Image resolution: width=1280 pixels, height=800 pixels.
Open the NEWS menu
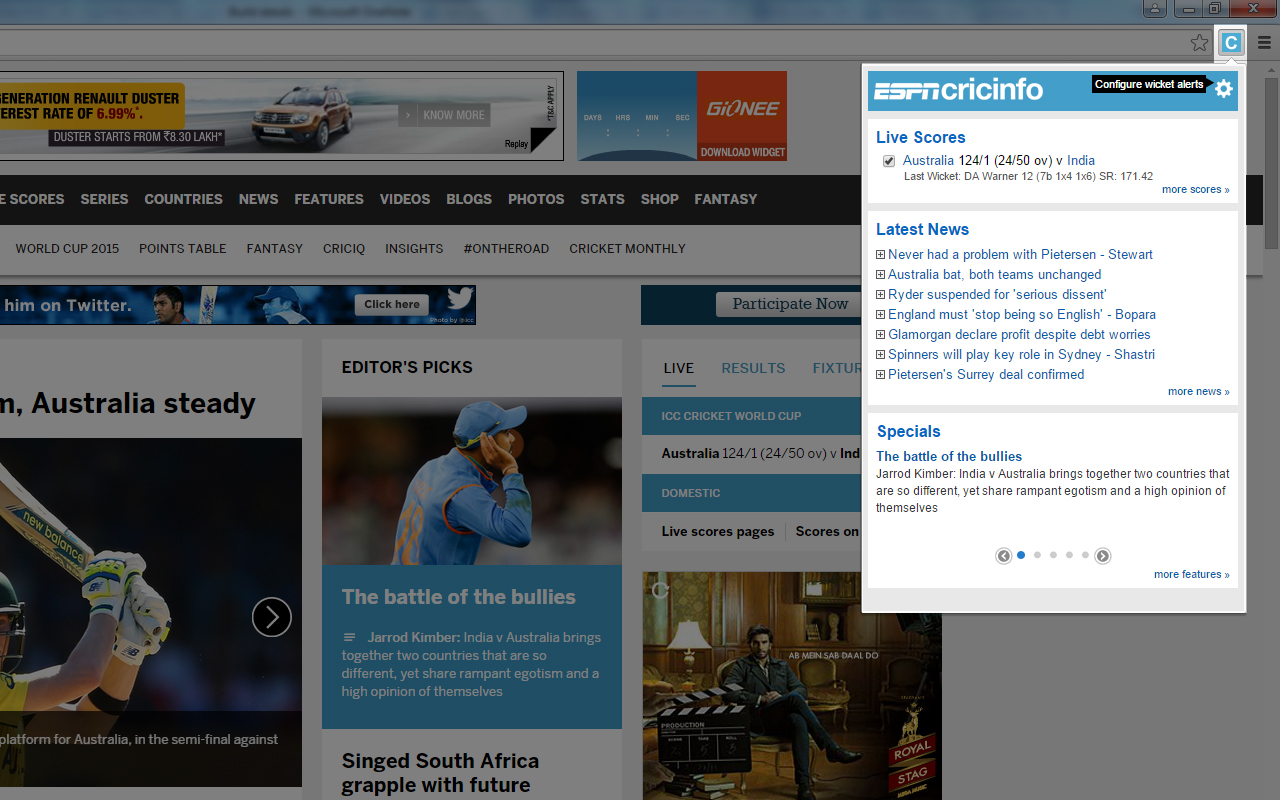tap(258, 199)
